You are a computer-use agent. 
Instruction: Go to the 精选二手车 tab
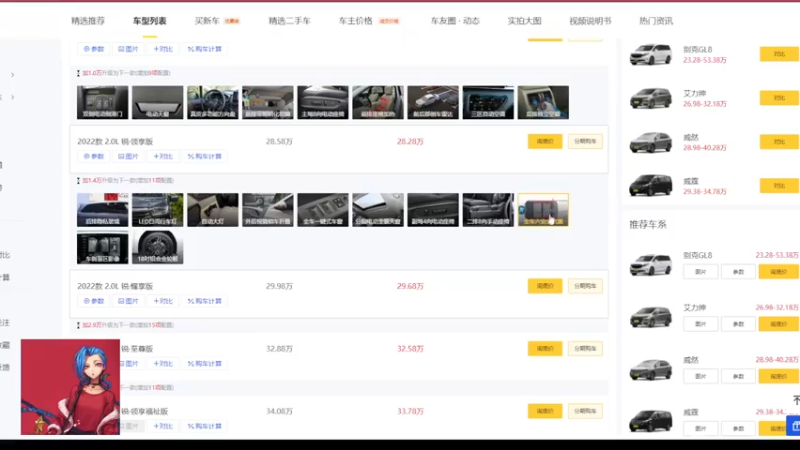click(289, 21)
